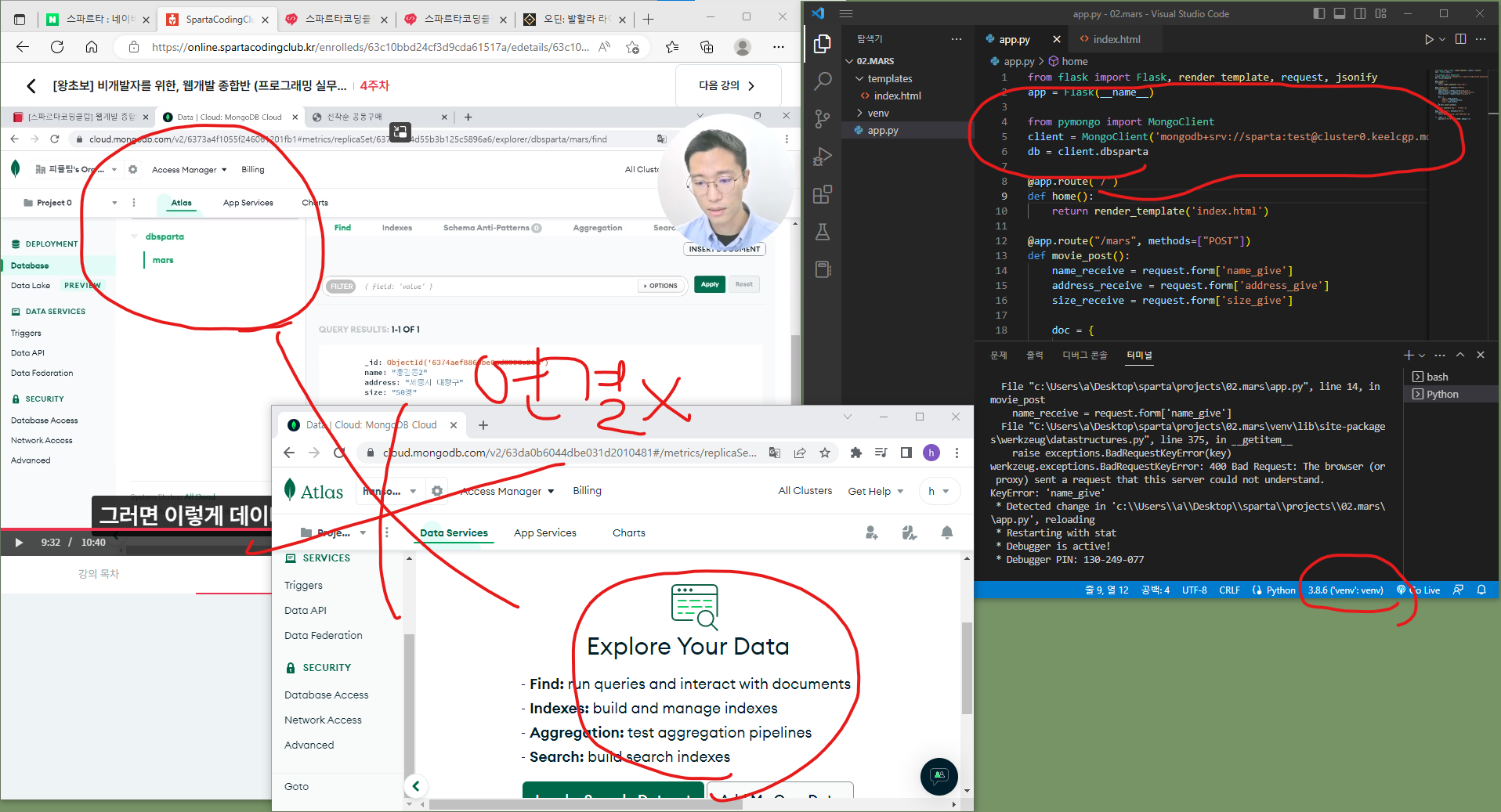
Task: Click Go Live in VS Code status bar
Action: [1418, 590]
